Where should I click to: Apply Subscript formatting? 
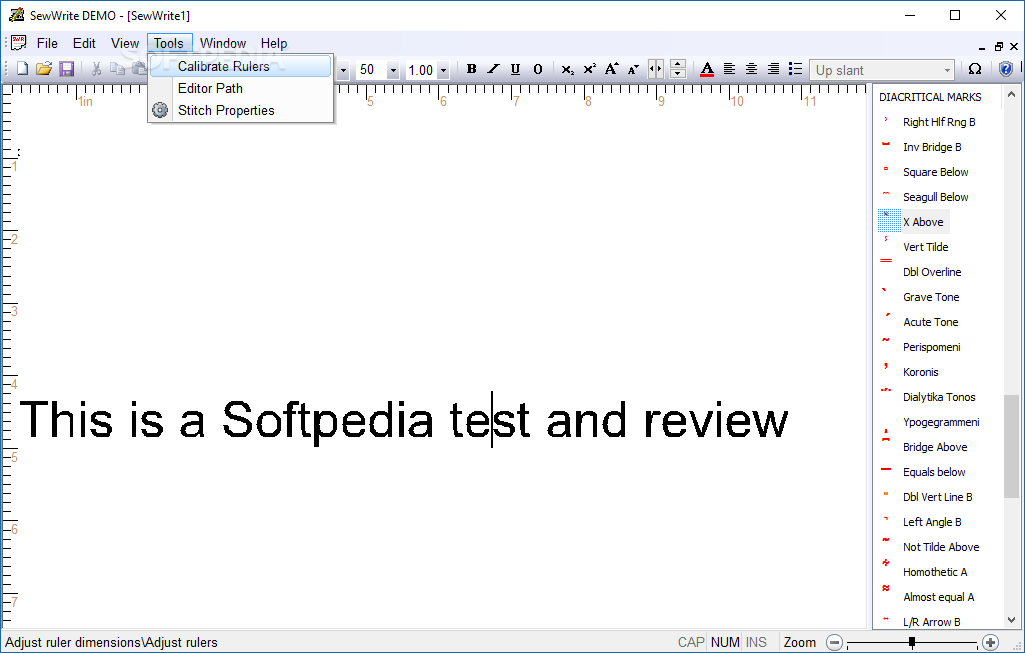click(567, 69)
